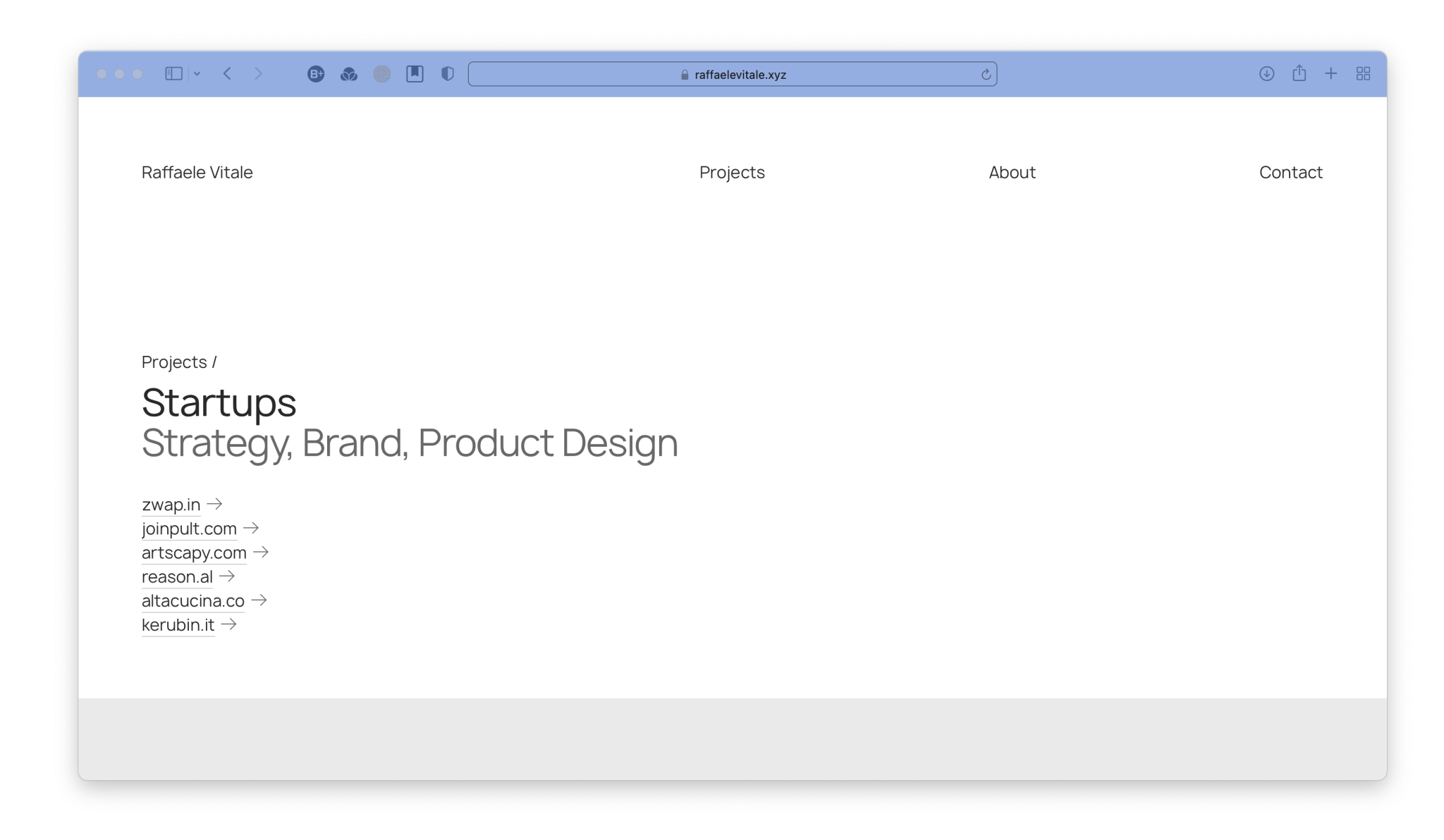This screenshot has height=840, width=1444.
Task: Click the B+ extension icon
Action: (x=316, y=74)
